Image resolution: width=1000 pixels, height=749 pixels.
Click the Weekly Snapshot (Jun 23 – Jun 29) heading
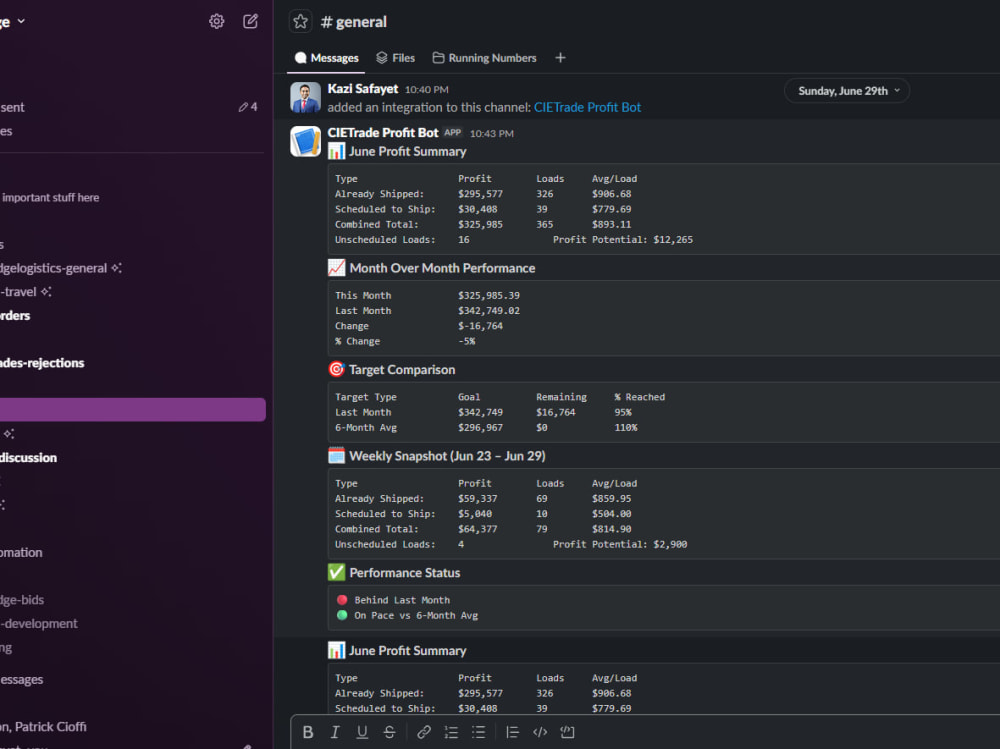447,456
